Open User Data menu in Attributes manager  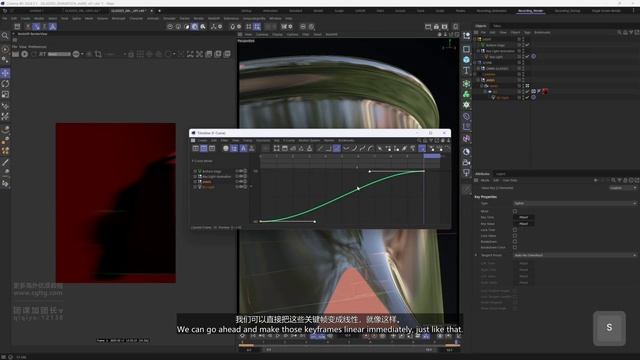pos(509,180)
